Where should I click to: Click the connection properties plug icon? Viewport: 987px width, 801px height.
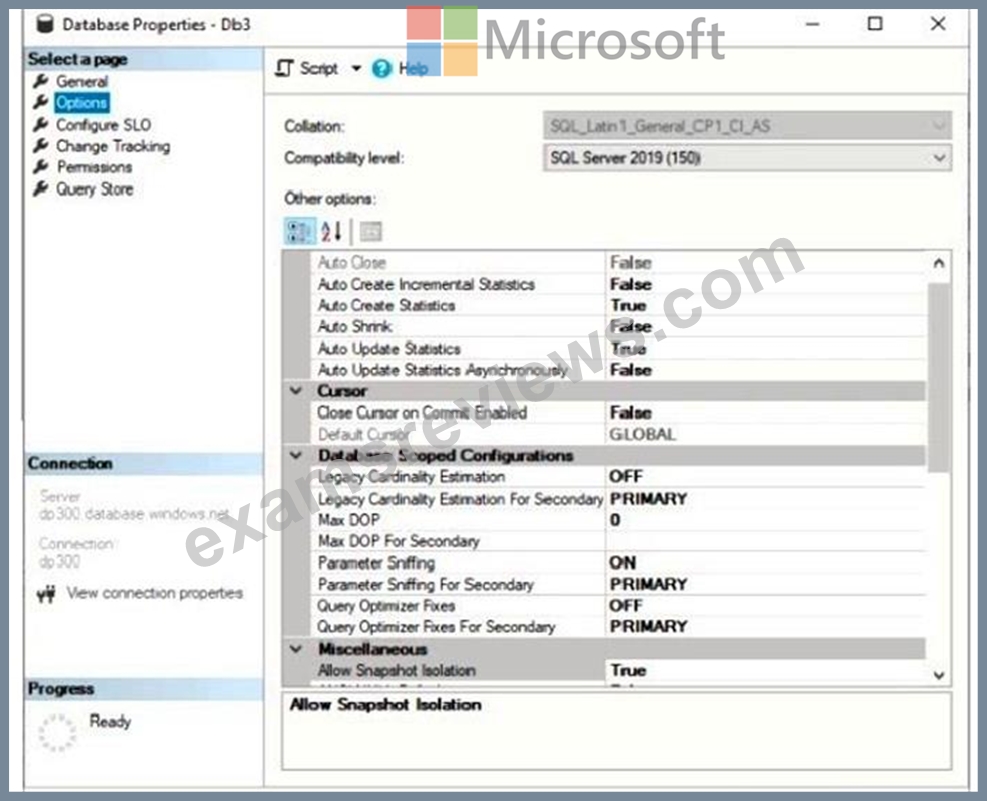click(46, 593)
